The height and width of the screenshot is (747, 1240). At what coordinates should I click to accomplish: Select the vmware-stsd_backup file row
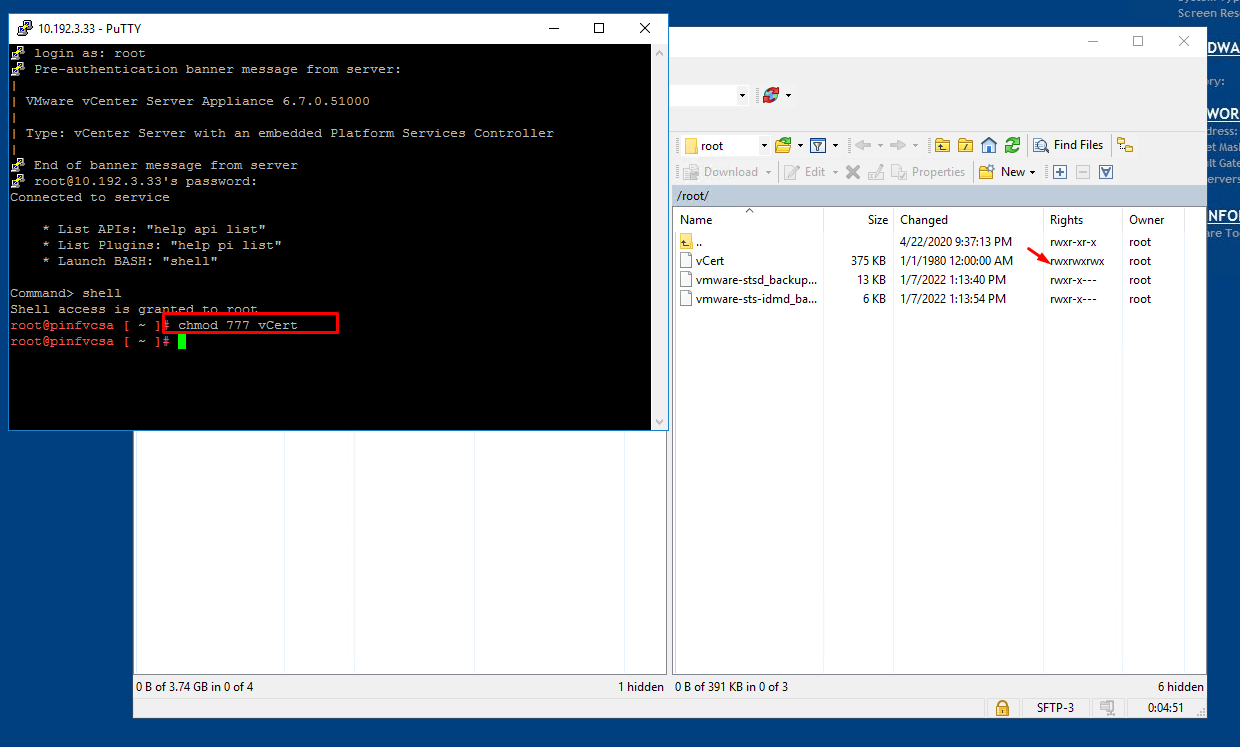(x=940, y=280)
